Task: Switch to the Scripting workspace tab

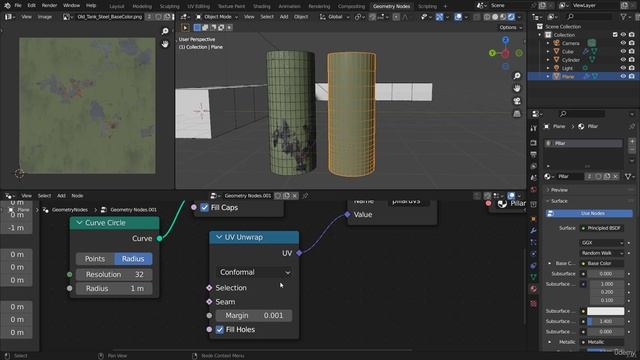Action: pyautogui.click(x=427, y=6)
